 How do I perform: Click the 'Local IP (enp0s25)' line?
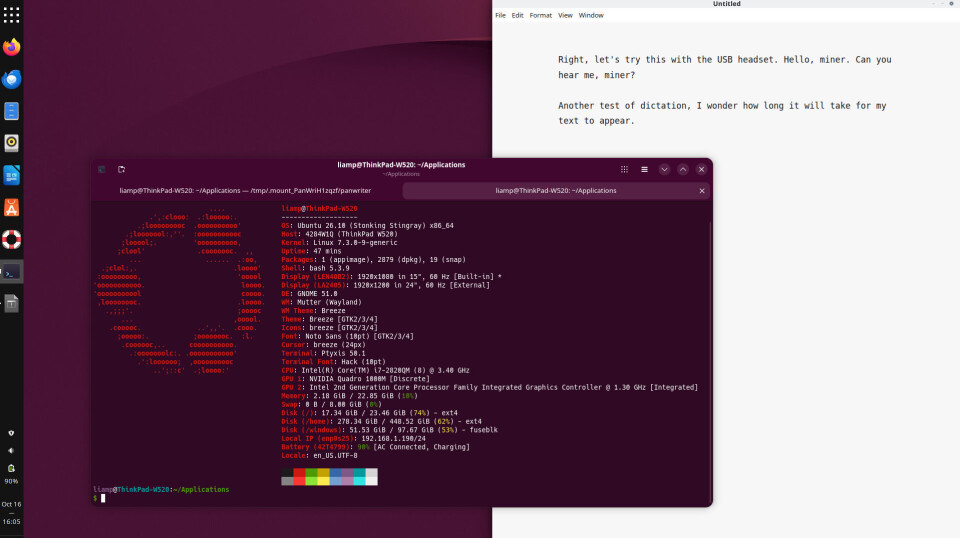point(353,438)
